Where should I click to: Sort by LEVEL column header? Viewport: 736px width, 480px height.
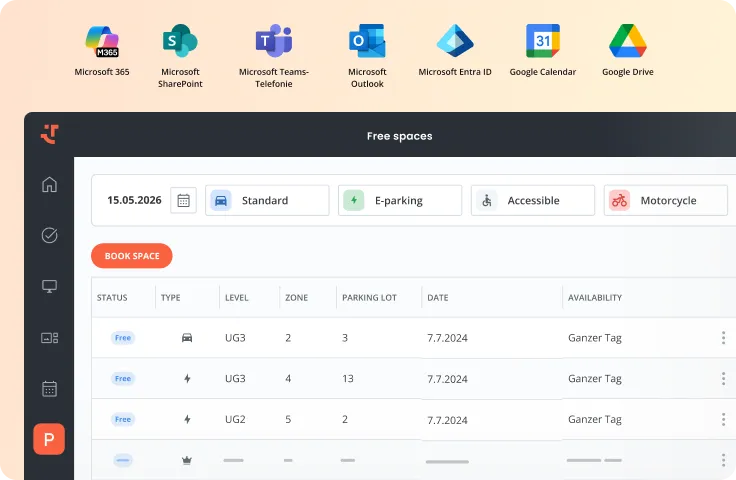click(237, 297)
